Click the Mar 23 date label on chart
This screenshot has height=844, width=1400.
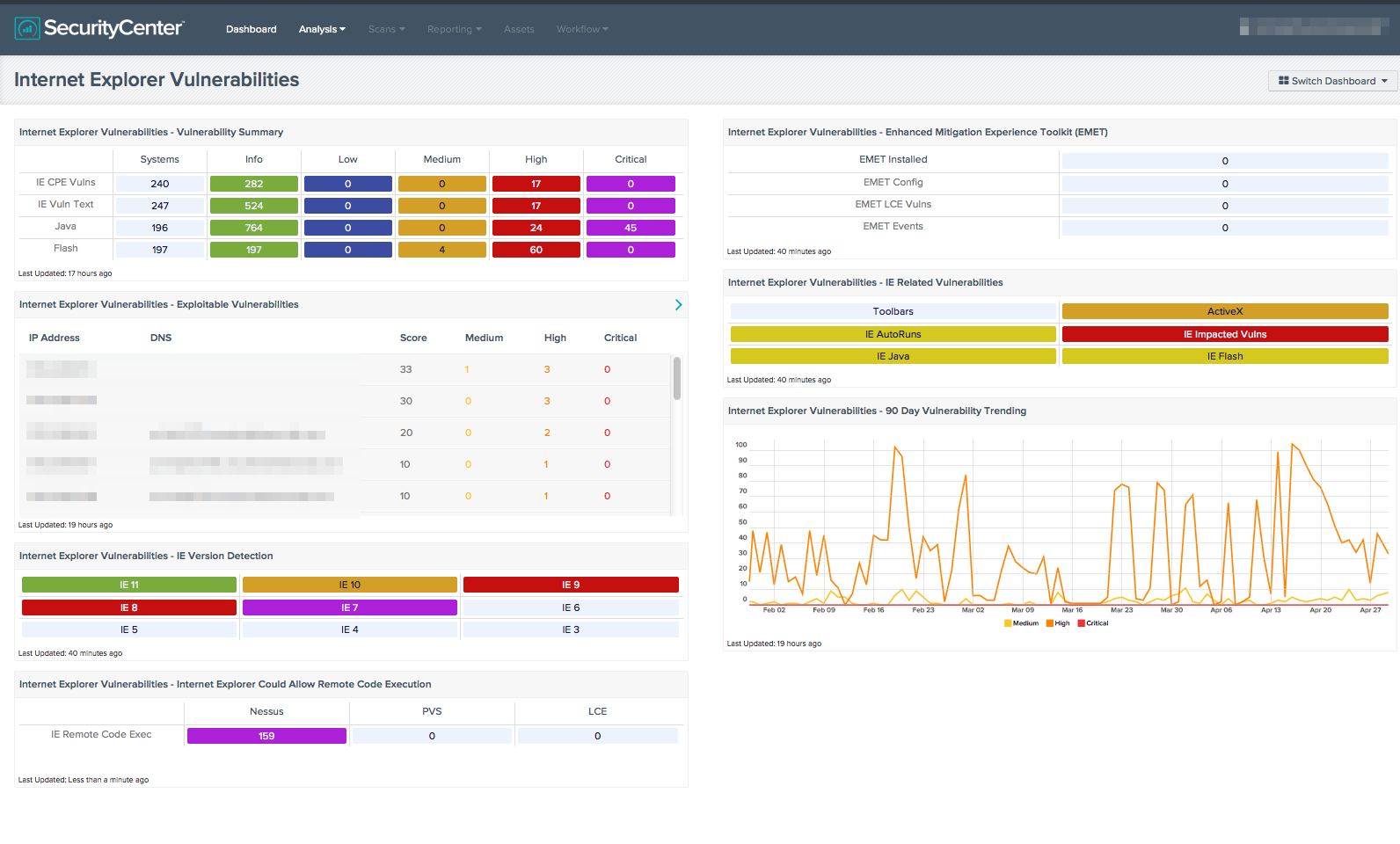point(1121,610)
